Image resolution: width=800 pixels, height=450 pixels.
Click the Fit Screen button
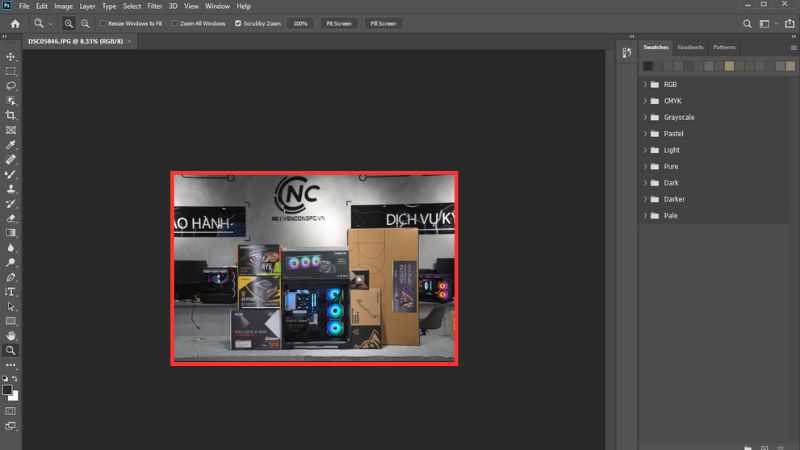(339, 23)
